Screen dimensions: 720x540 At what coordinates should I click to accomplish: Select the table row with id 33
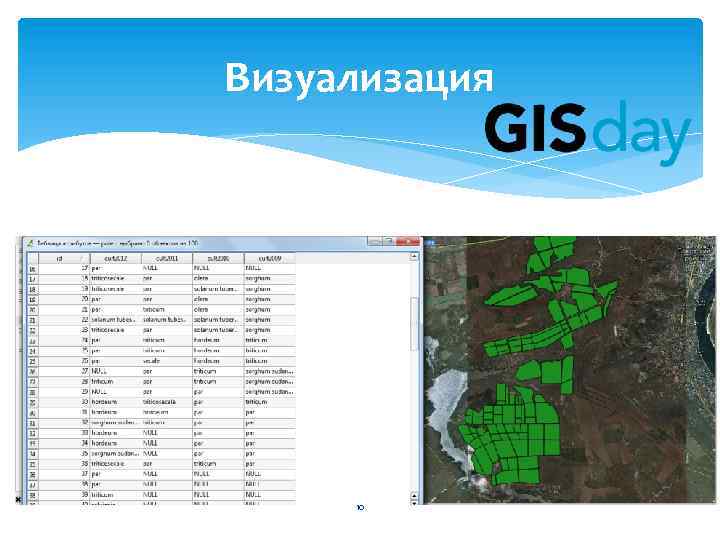point(162,433)
